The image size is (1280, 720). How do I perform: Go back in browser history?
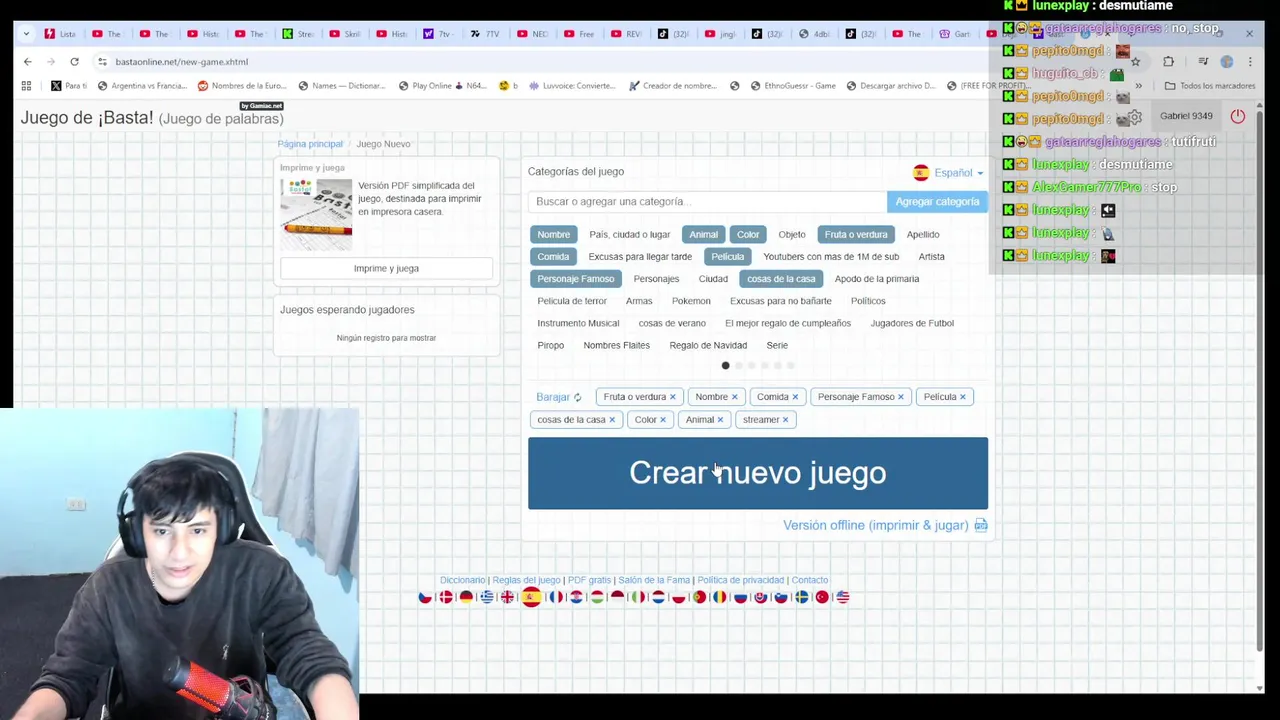click(28, 62)
